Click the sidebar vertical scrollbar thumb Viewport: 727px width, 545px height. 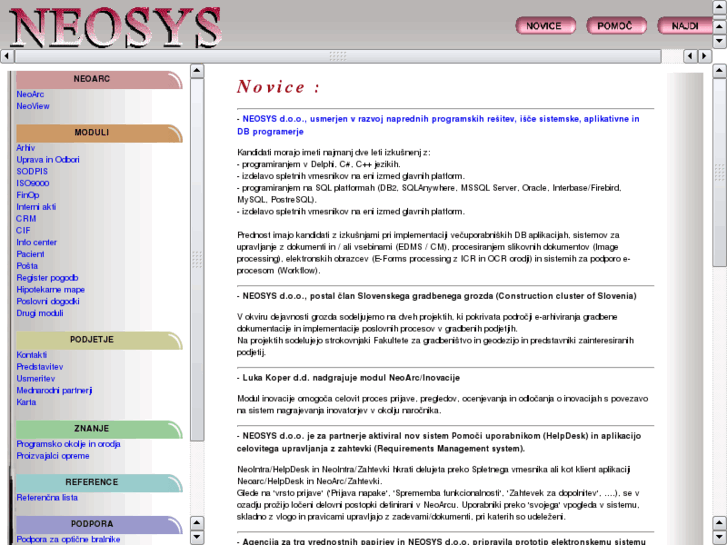click(197, 260)
